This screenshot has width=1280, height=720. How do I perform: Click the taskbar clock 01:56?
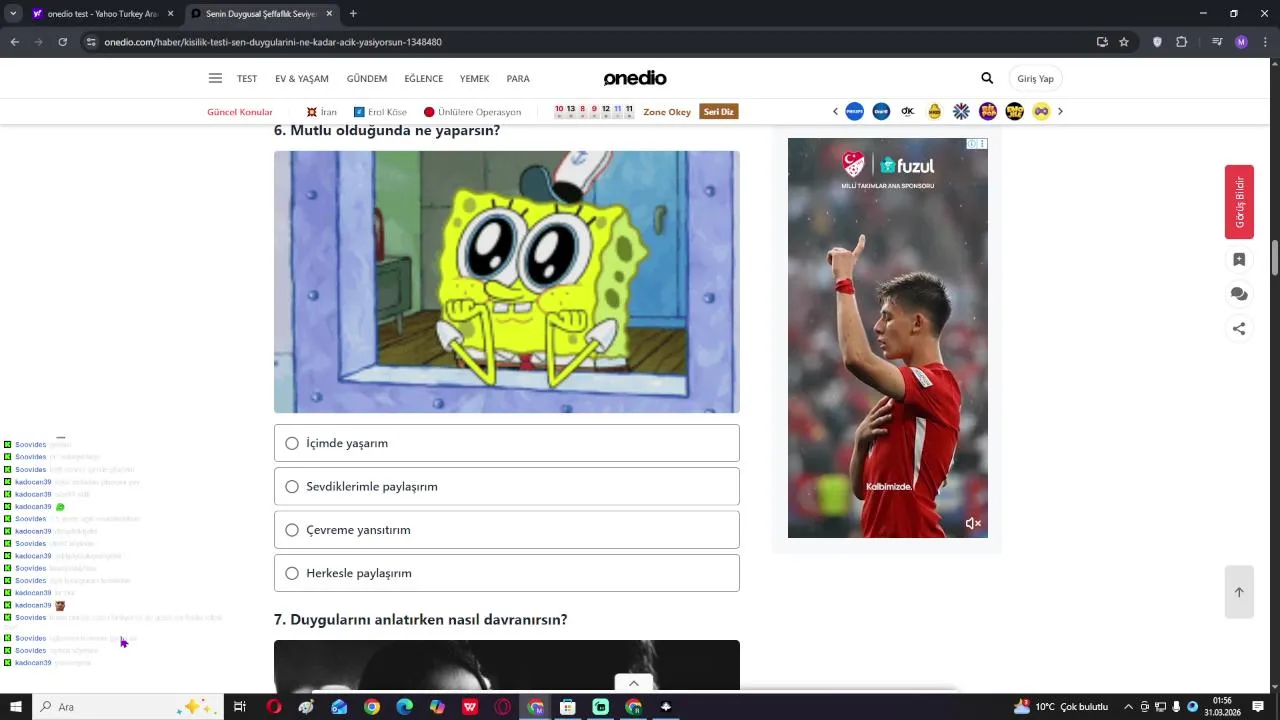click(x=1222, y=707)
